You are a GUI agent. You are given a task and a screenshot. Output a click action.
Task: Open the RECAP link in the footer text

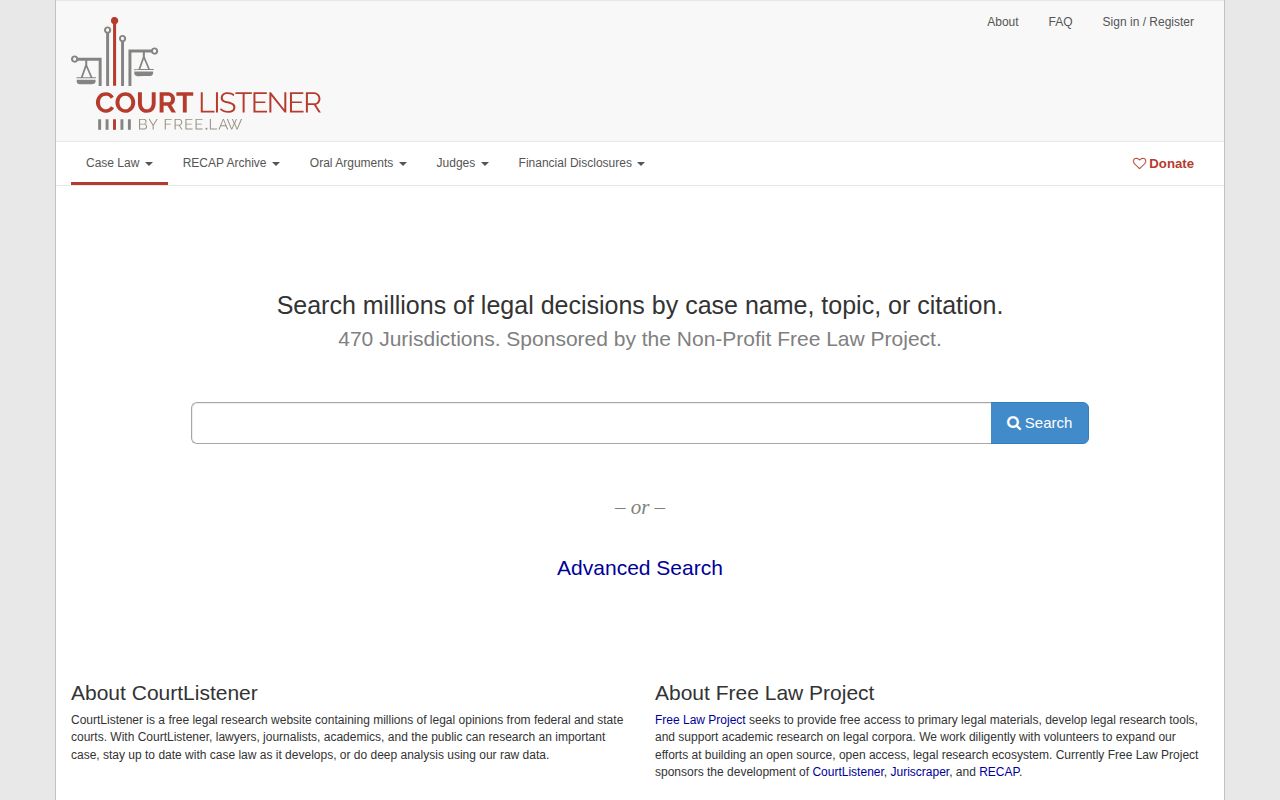tap(999, 771)
